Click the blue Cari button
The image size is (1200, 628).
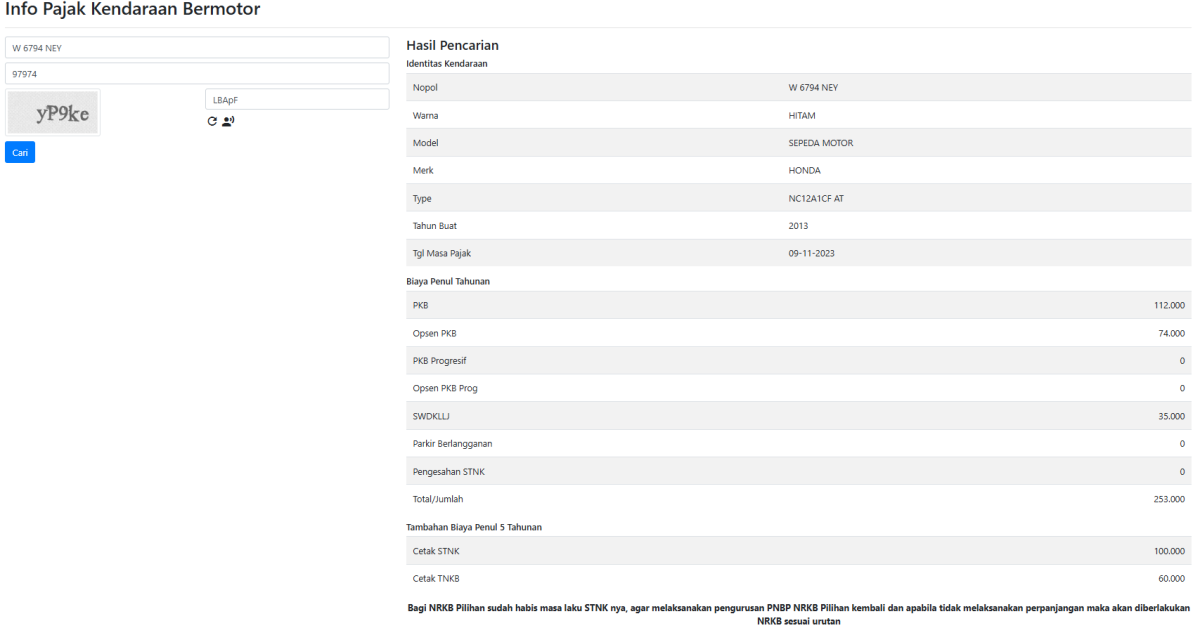coord(20,152)
